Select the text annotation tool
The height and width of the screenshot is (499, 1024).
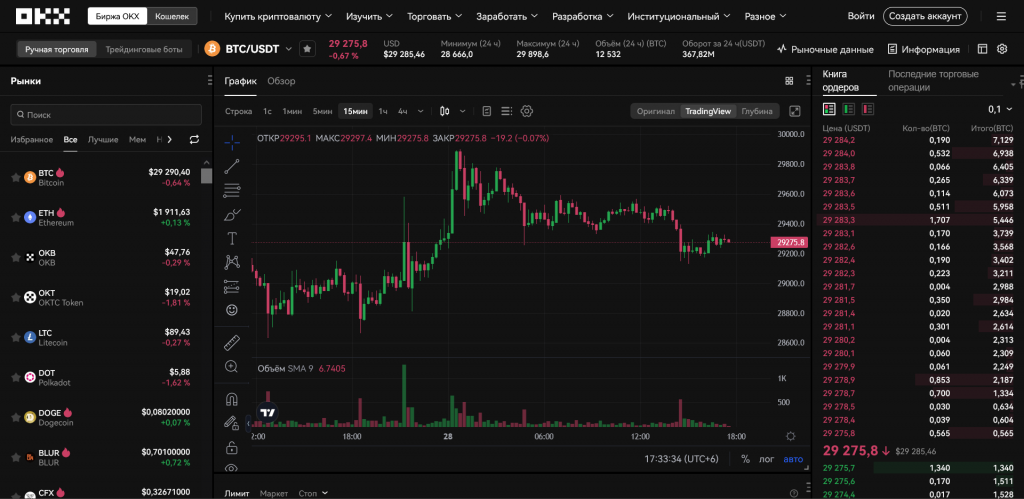(232, 238)
